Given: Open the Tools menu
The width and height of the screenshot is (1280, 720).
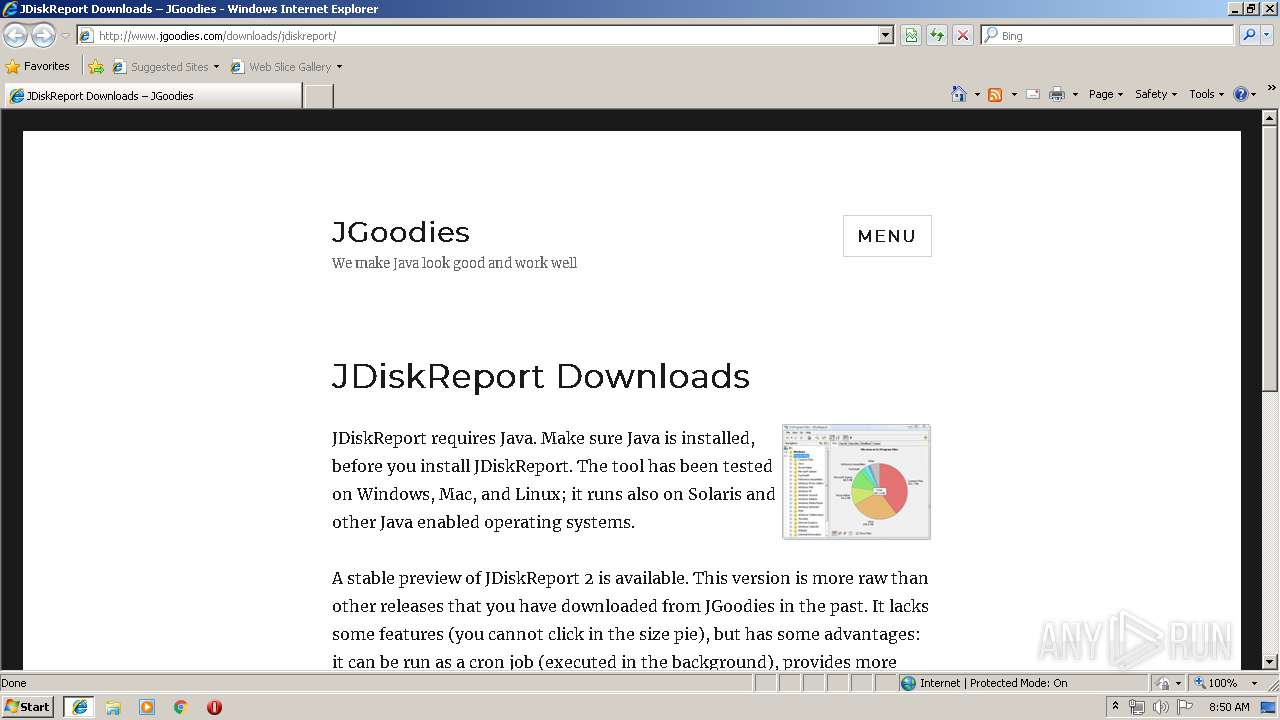Looking at the screenshot, I should point(1207,94).
